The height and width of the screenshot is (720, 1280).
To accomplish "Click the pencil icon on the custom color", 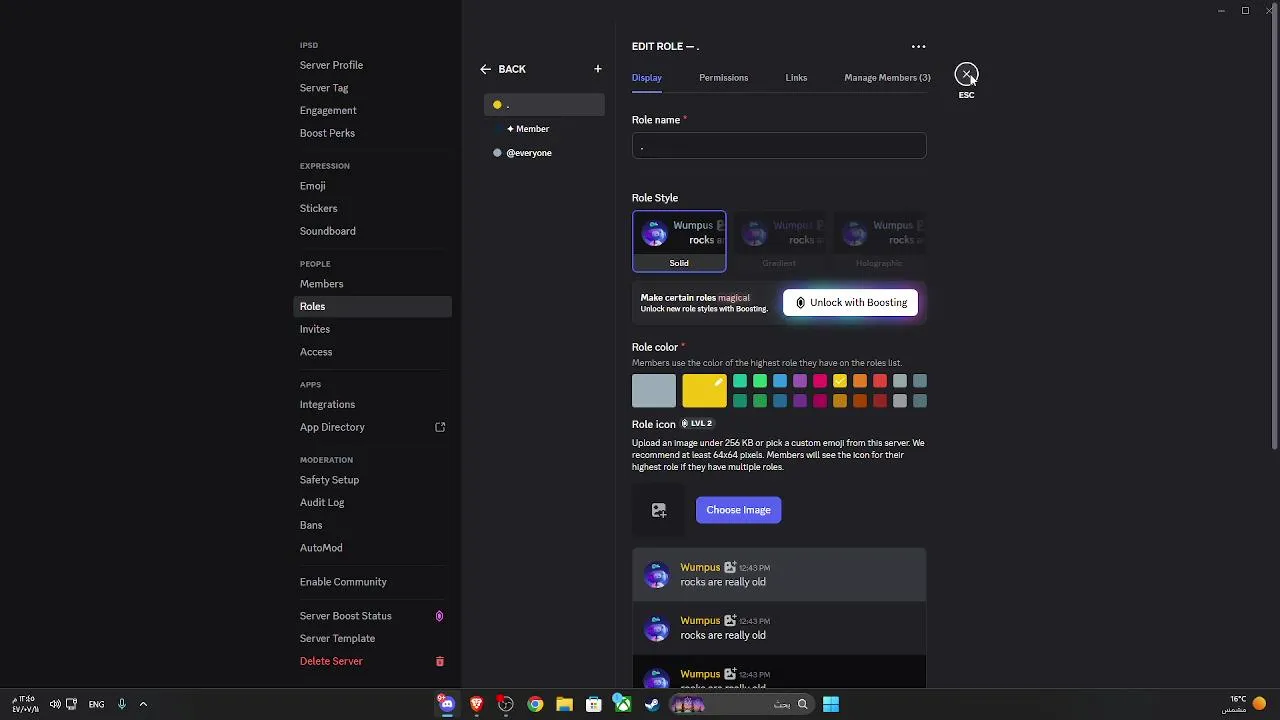I will point(718,382).
